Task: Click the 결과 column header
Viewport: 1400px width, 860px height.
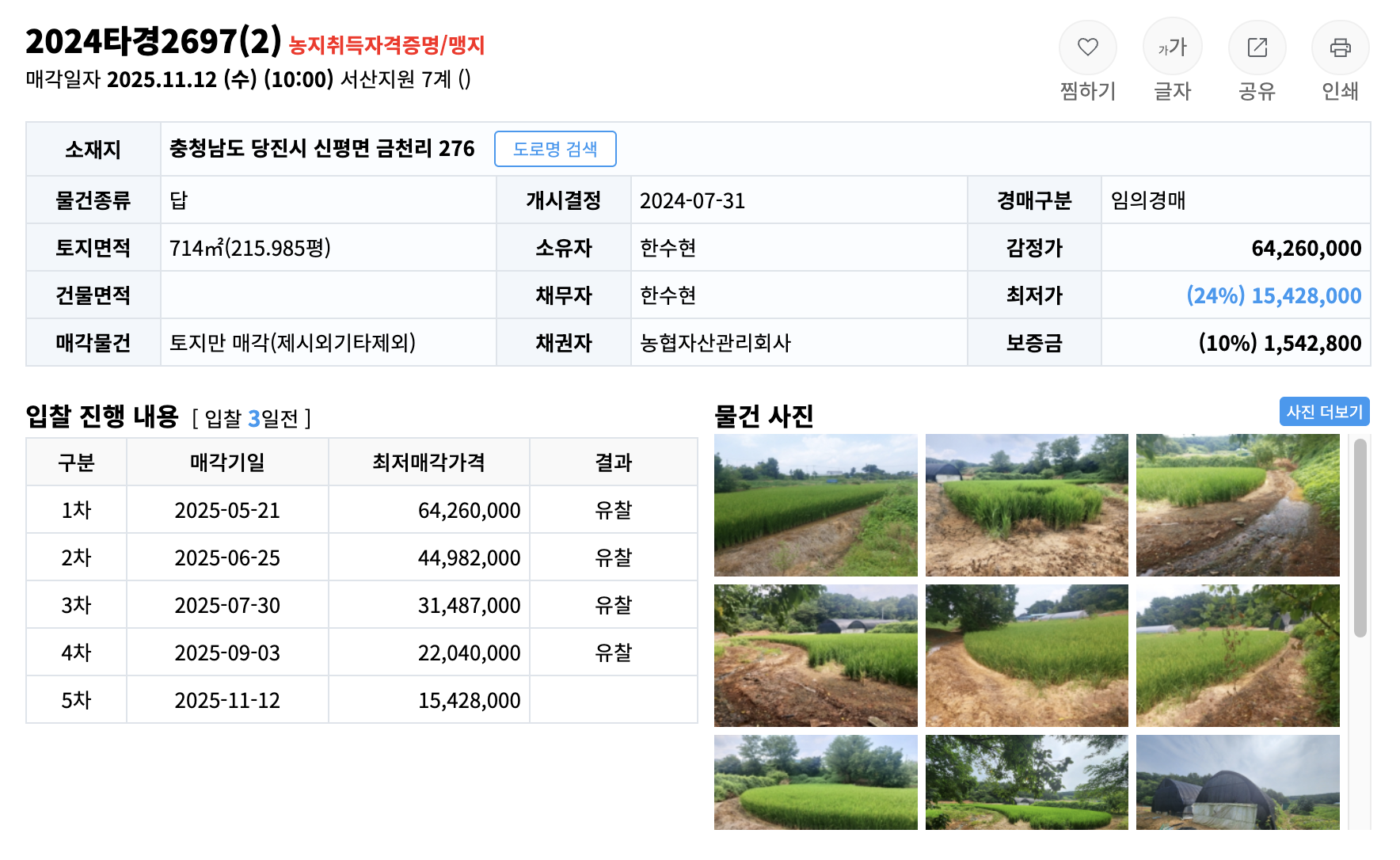Action: point(614,462)
